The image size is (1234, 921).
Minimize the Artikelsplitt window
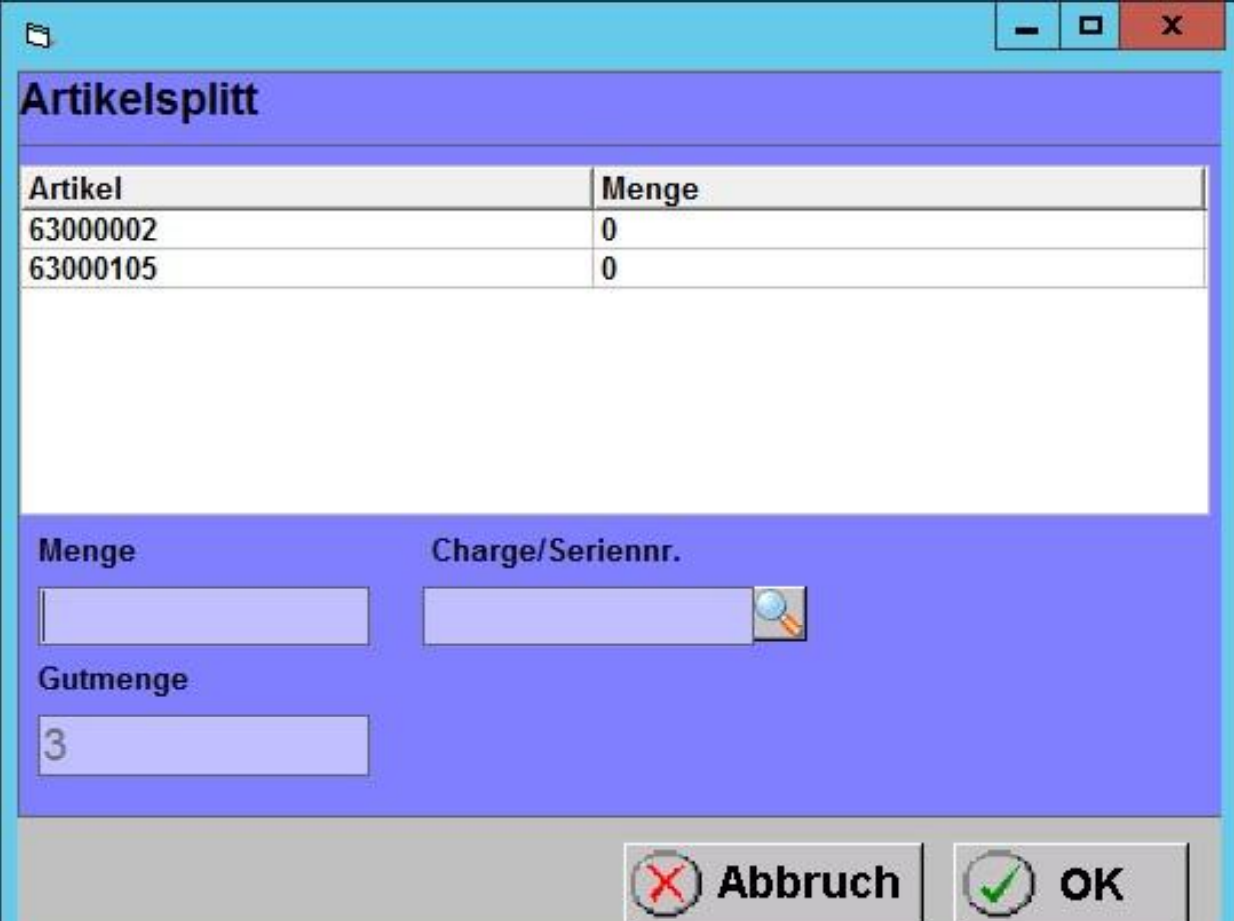pos(1027,27)
